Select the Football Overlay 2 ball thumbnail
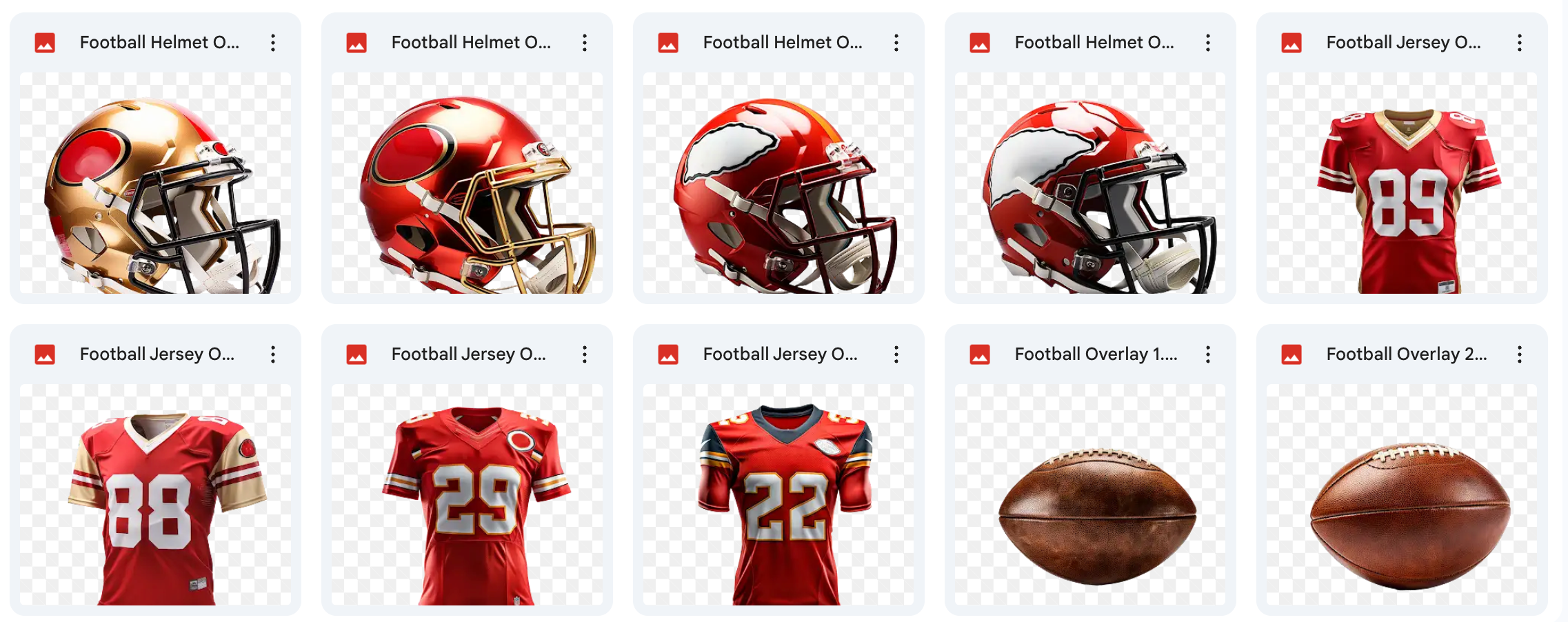 pos(1402,494)
